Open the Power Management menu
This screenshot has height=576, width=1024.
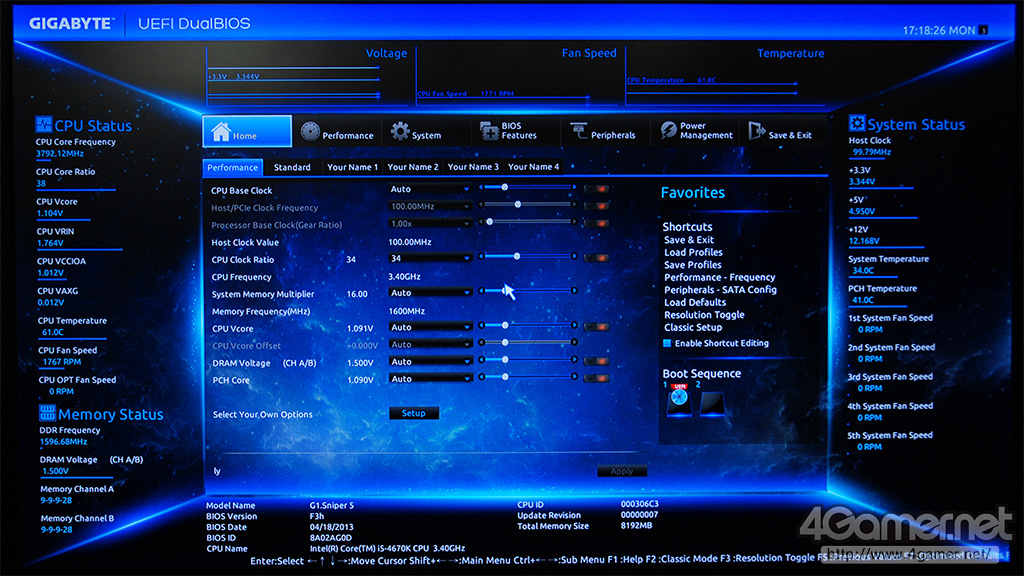[x=696, y=131]
